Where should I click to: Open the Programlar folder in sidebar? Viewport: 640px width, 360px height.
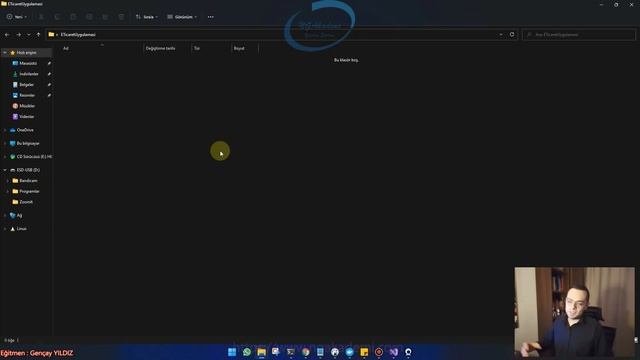tap(29, 191)
